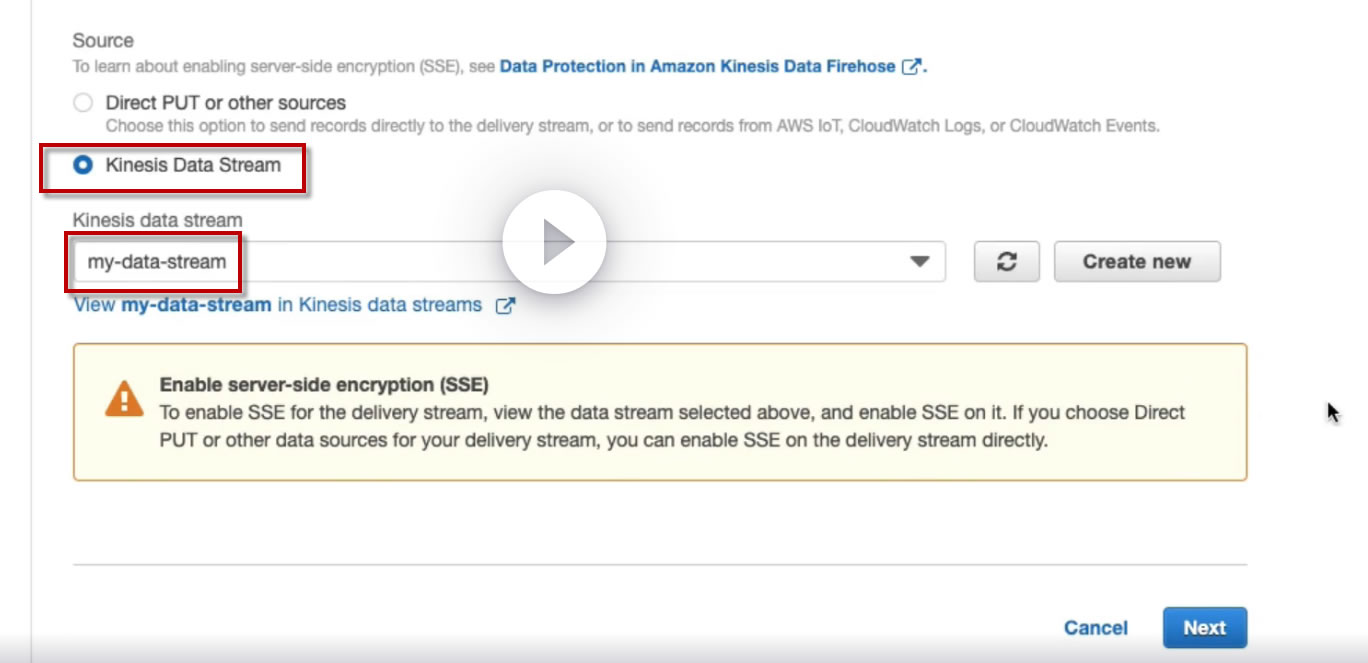1368x663 pixels.
Task: Click the orange warning triangle icon
Action: pyautogui.click(x=124, y=399)
